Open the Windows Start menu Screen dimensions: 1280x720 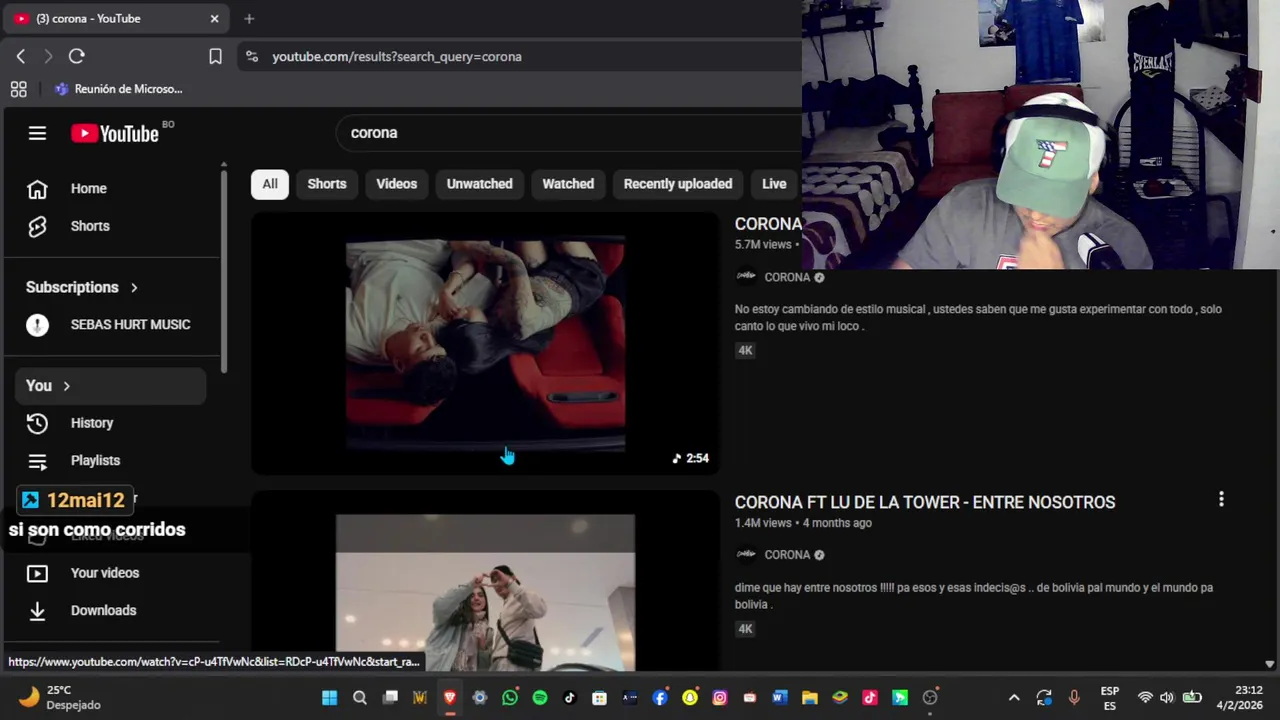coord(329,698)
